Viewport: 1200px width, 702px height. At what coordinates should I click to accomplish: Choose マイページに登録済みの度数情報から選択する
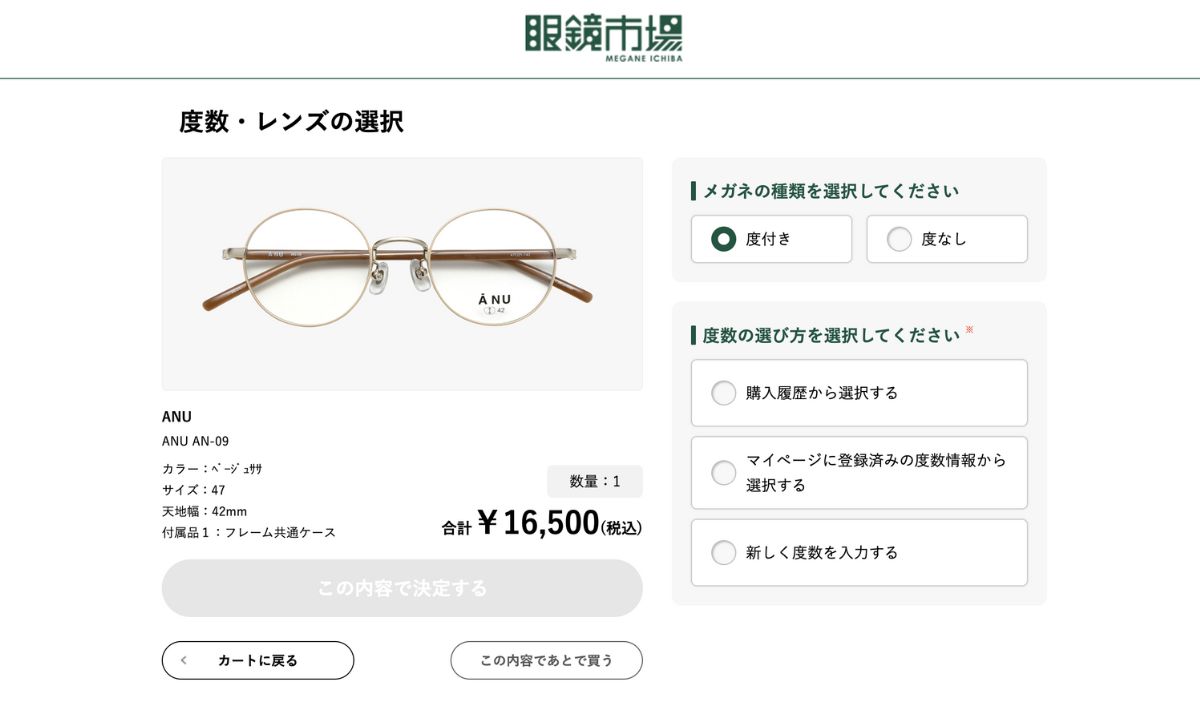724,473
